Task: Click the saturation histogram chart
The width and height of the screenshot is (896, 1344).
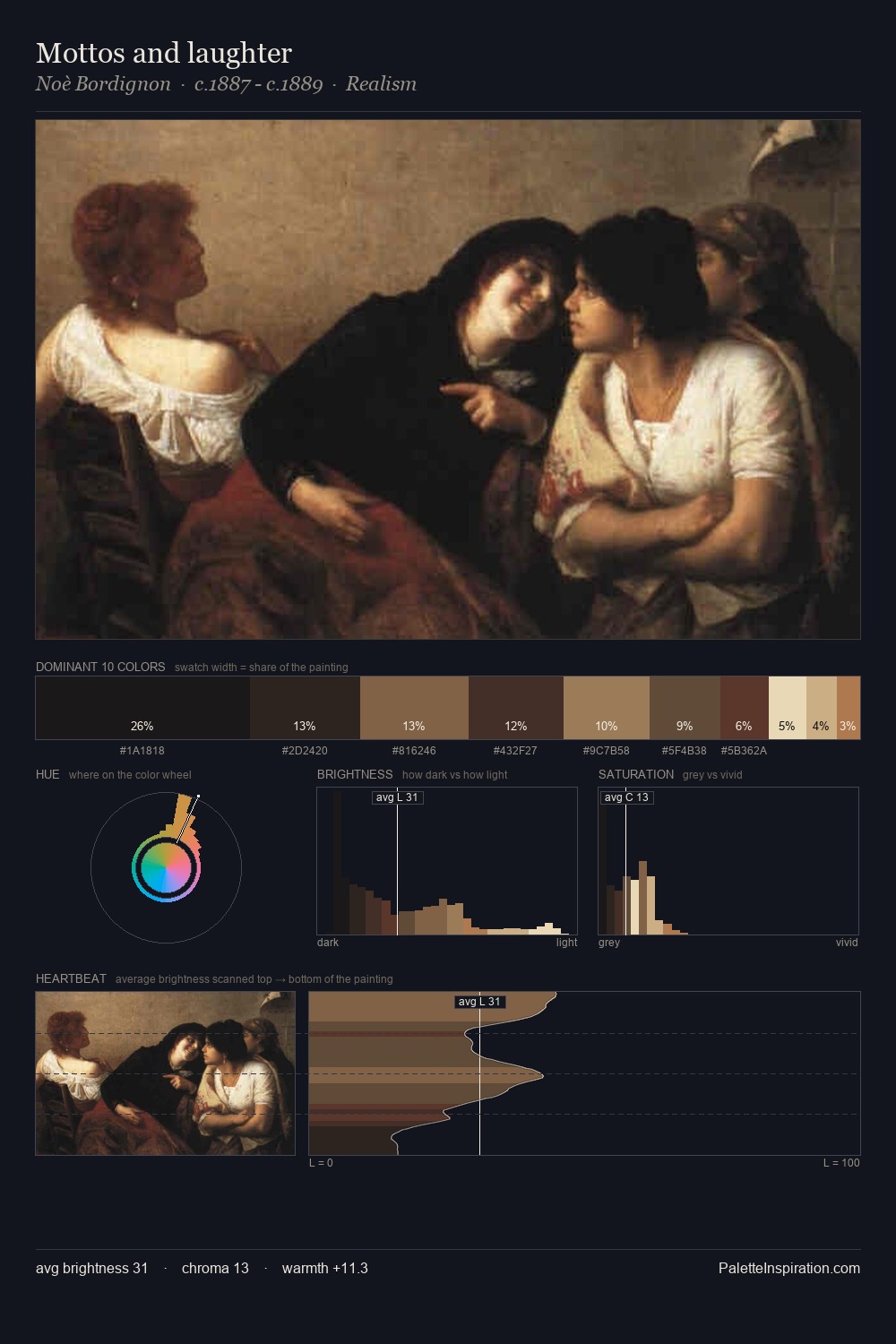Action: 728,861
